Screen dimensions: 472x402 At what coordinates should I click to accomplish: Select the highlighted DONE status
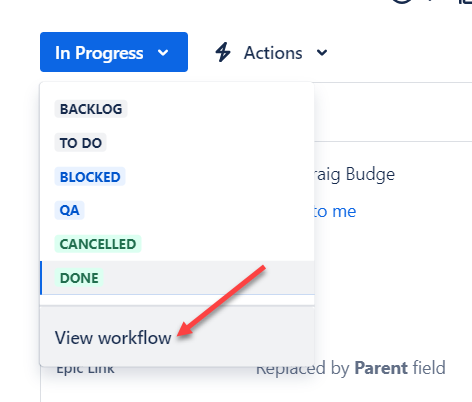tap(79, 278)
